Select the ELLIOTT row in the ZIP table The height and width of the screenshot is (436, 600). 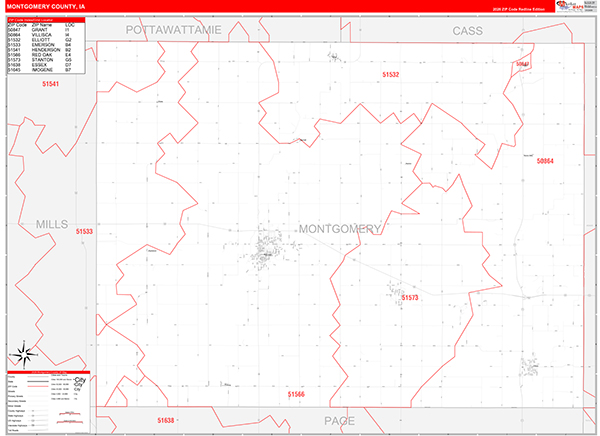click(x=40, y=40)
